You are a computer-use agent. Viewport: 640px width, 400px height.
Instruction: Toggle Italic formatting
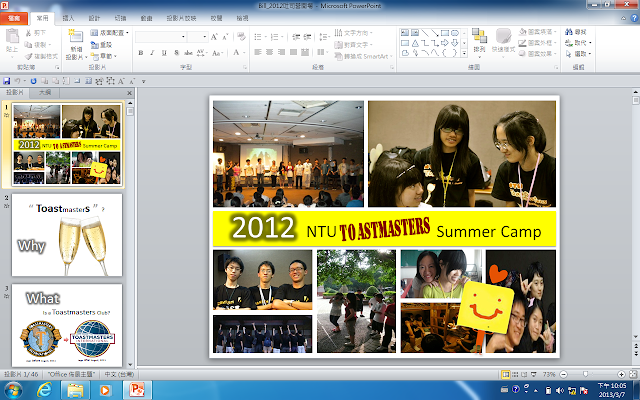pos(152,53)
